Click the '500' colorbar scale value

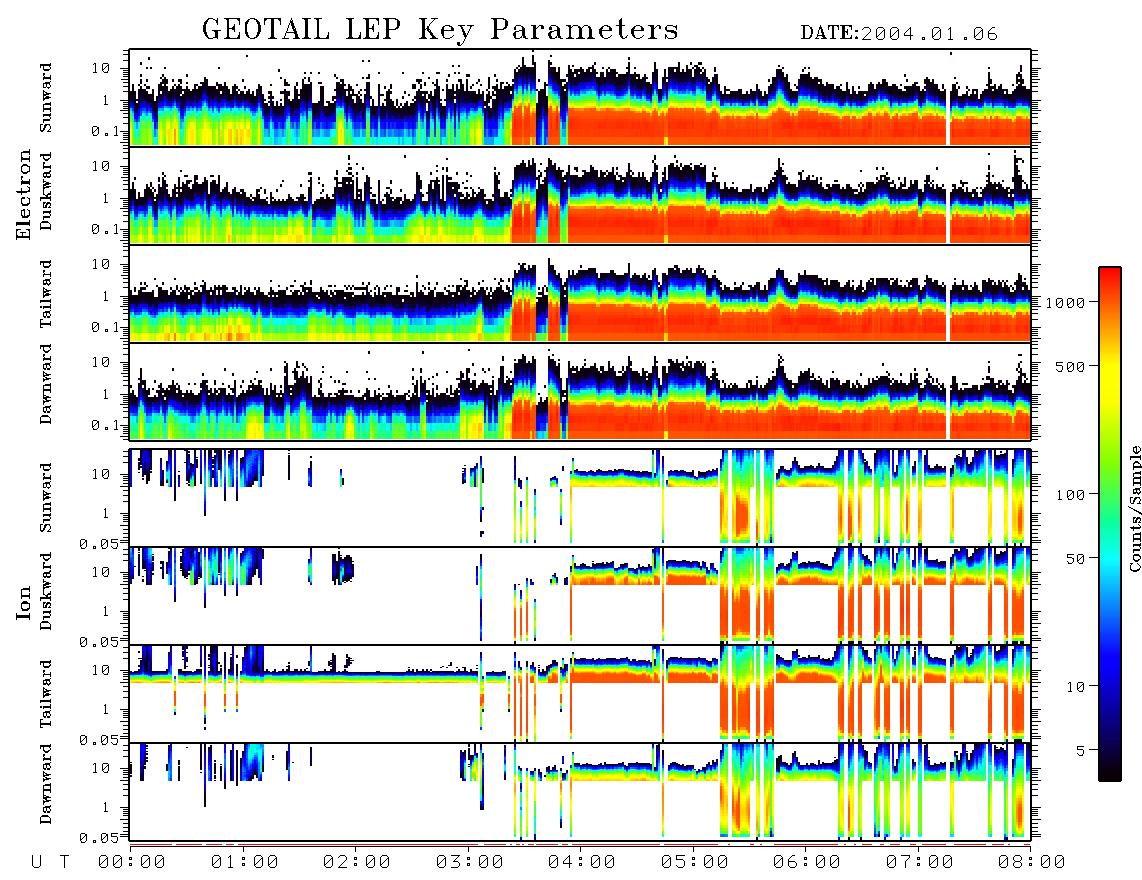click(x=1071, y=366)
